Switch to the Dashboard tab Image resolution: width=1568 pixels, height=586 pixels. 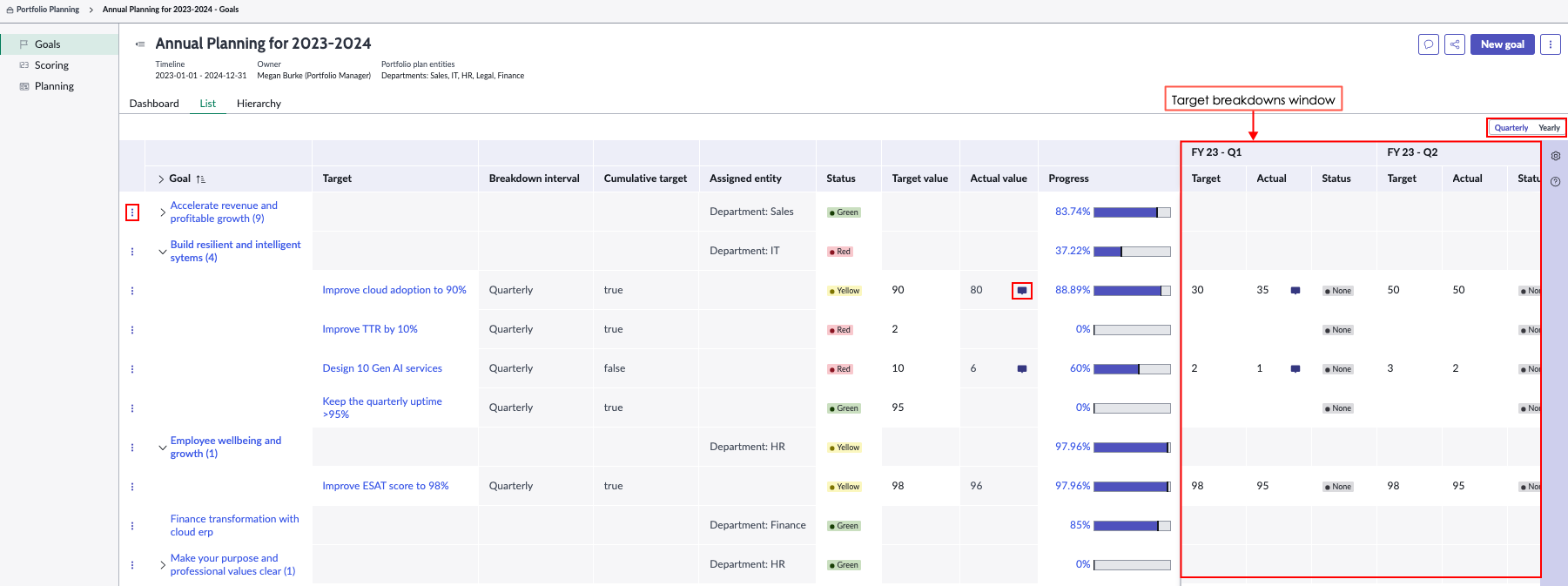tap(154, 104)
